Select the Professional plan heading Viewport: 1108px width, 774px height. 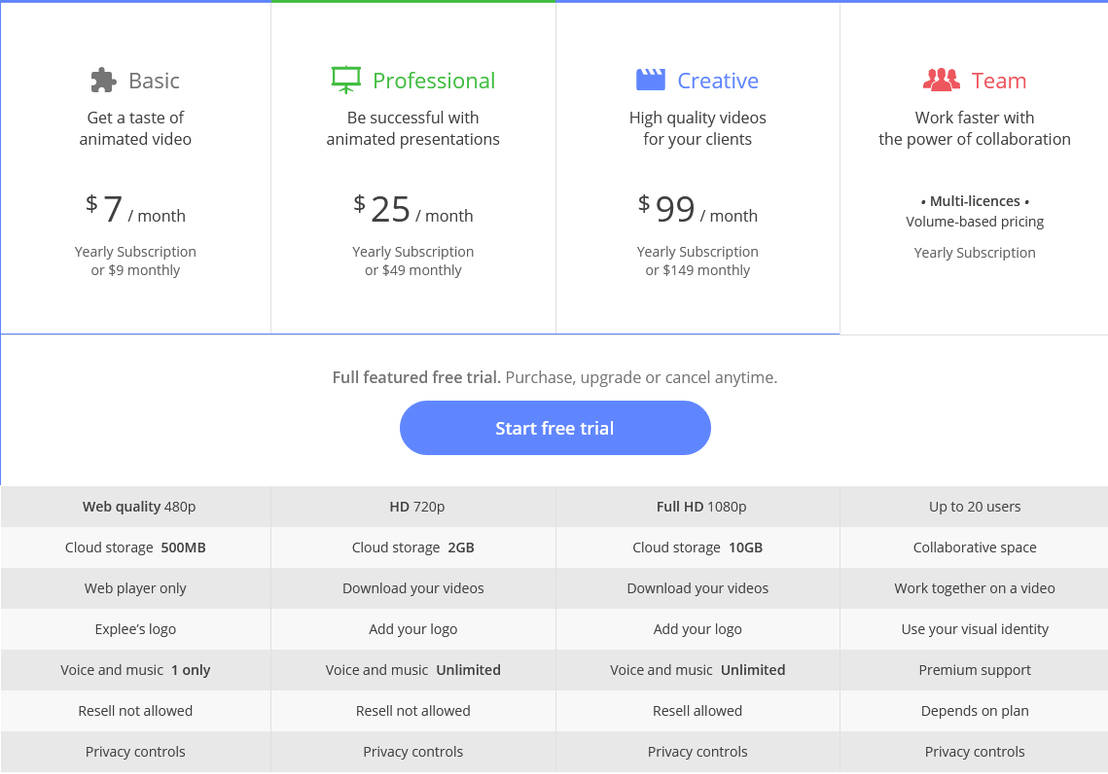click(x=433, y=81)
